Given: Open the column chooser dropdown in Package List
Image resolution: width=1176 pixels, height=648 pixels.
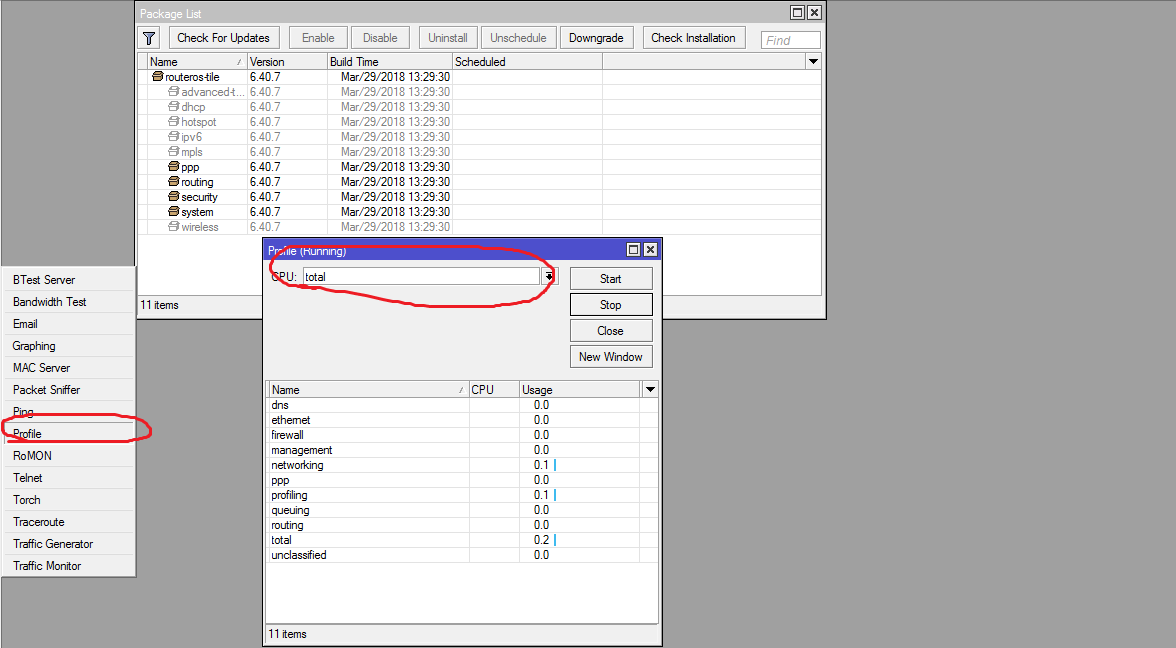Looking at the screenshot, I should tap(813, 62).
